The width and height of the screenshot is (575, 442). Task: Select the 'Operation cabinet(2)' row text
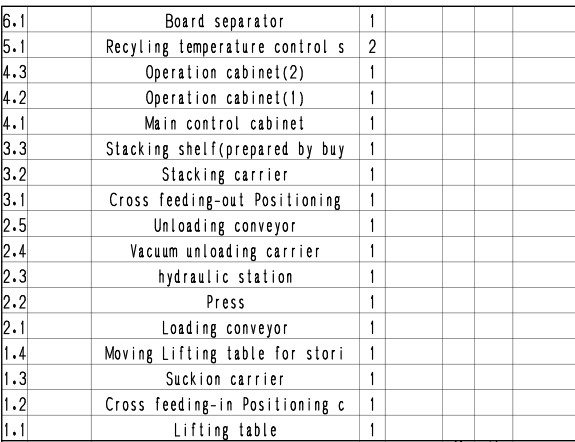[225, 72]
